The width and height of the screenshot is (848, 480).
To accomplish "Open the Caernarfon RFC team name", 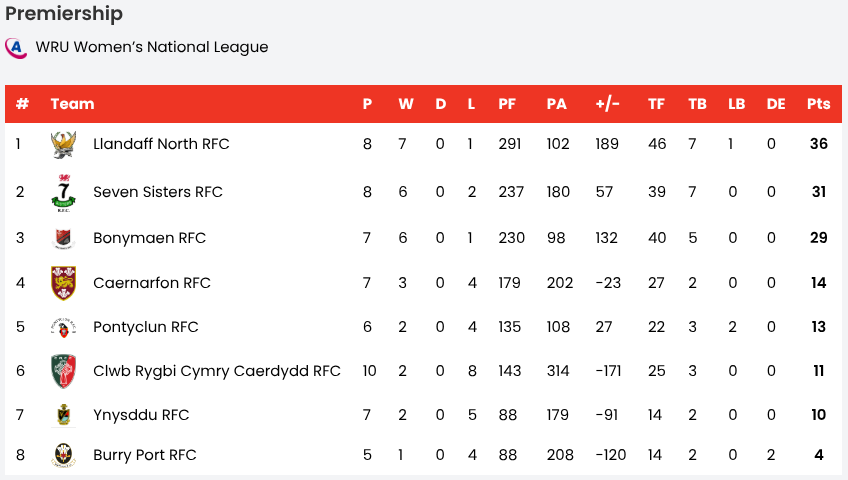I will (x=152, y=283).
